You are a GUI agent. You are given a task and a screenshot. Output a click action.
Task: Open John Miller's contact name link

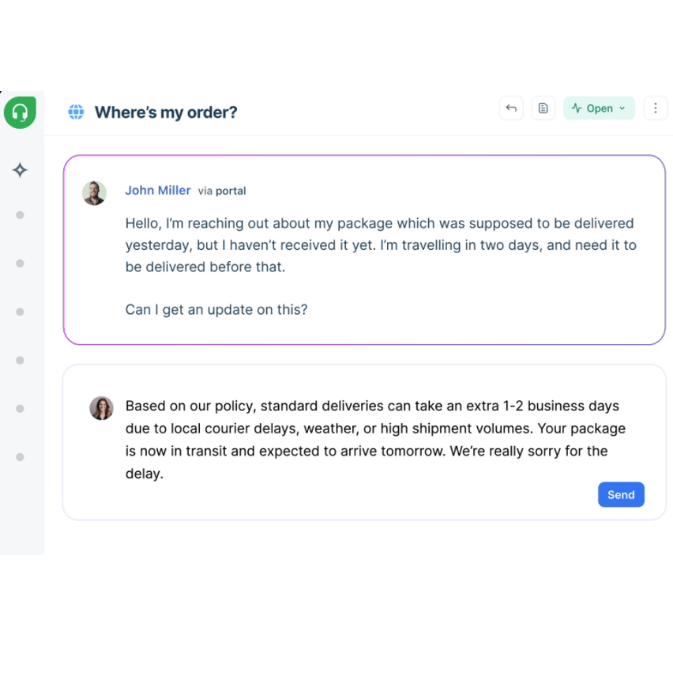[158, 190]
